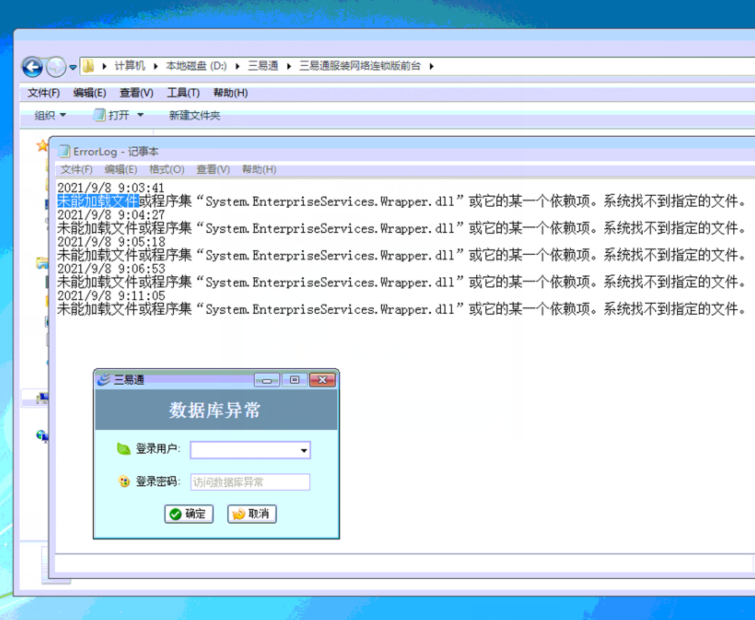The image size is (755, 620).
Task: Select 本地磁盘 (D:) in address path
Action: (x=196, y=66)
